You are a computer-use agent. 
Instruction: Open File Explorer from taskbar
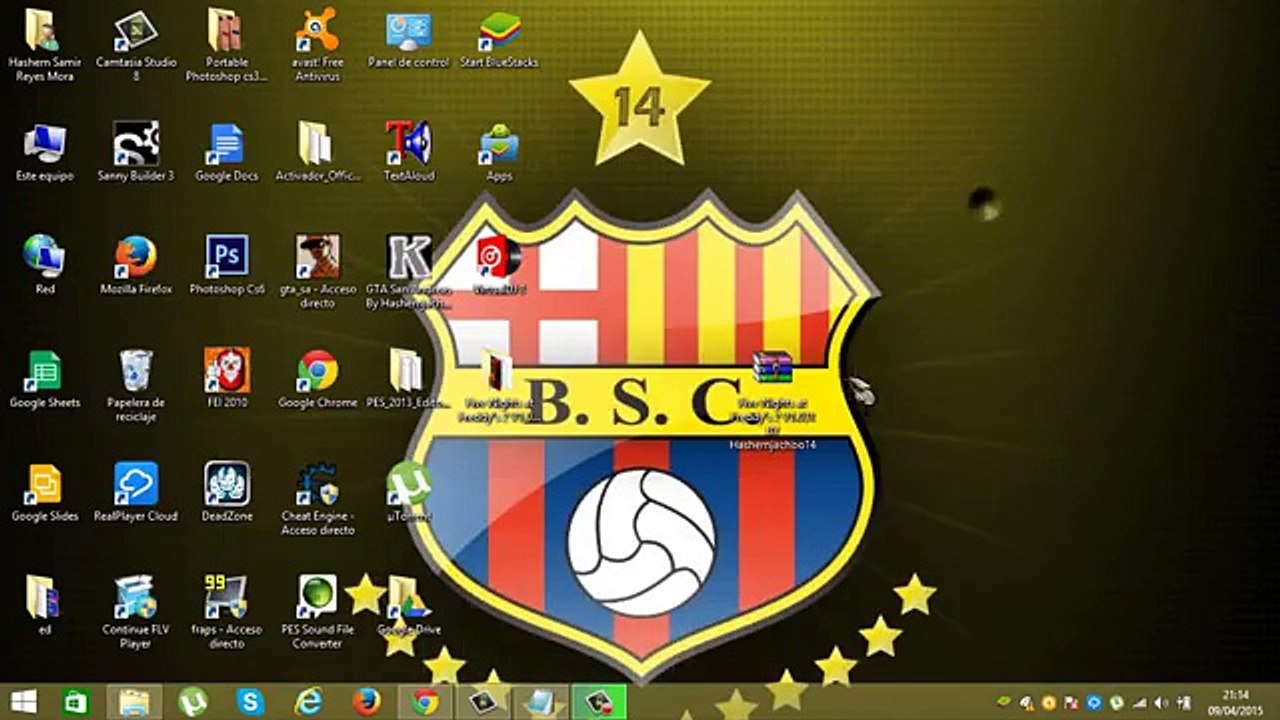[x=134, y=702]
